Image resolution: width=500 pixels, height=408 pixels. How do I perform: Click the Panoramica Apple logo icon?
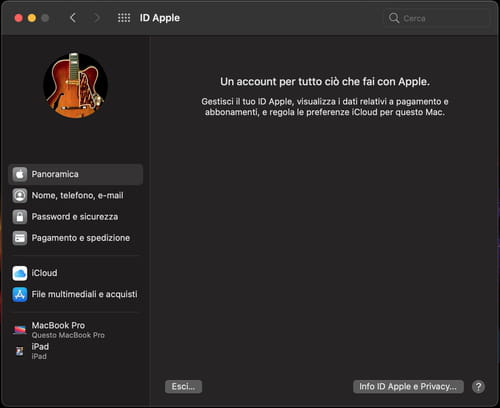[20, 174]
